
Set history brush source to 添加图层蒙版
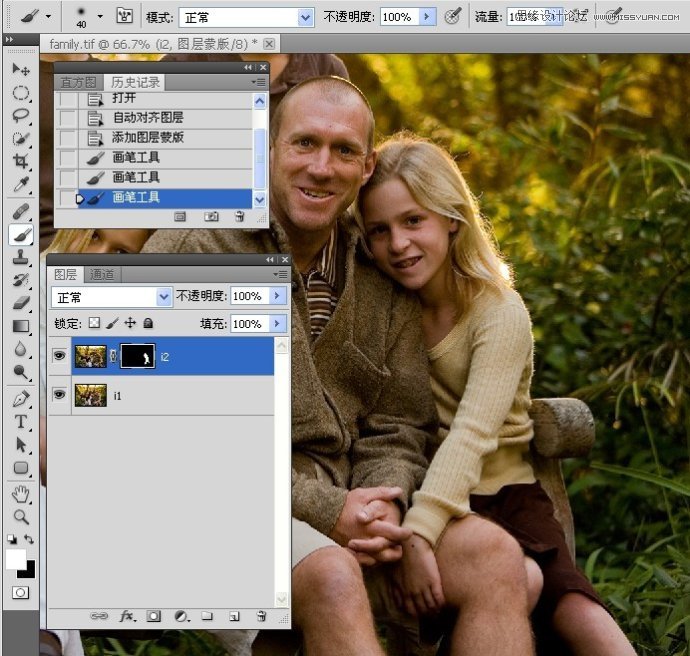(x=67, y=138)
